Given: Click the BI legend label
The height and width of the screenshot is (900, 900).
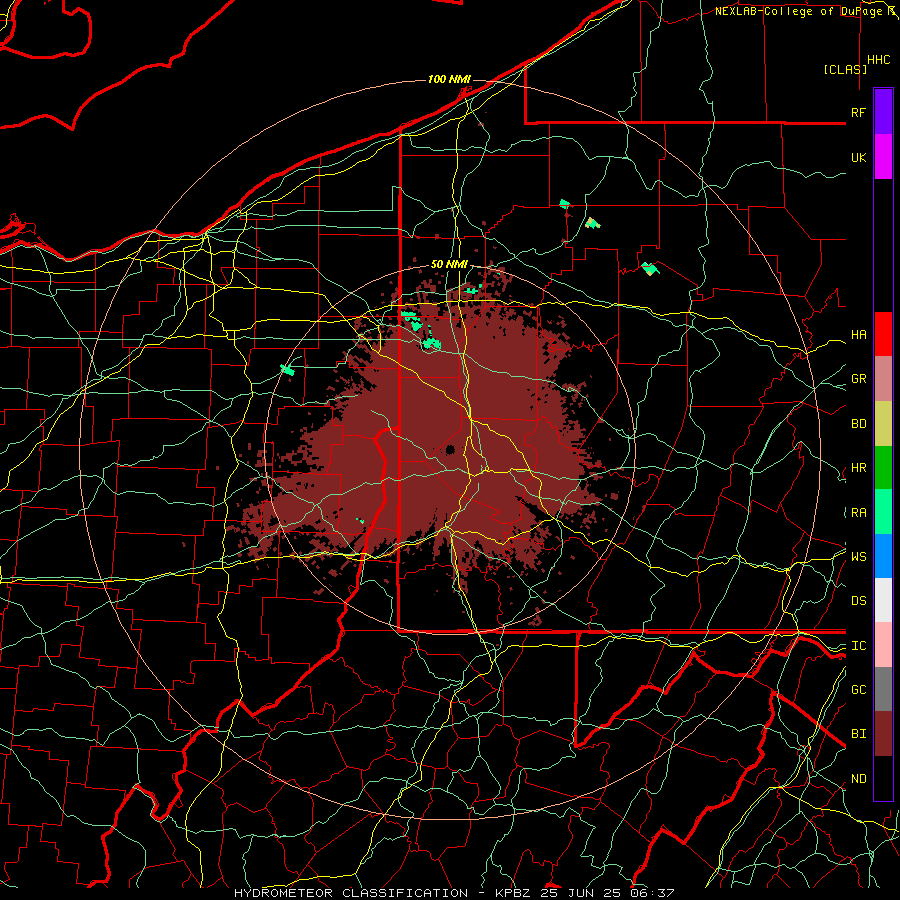Looking at the screenshot, I should coord(858,734).
